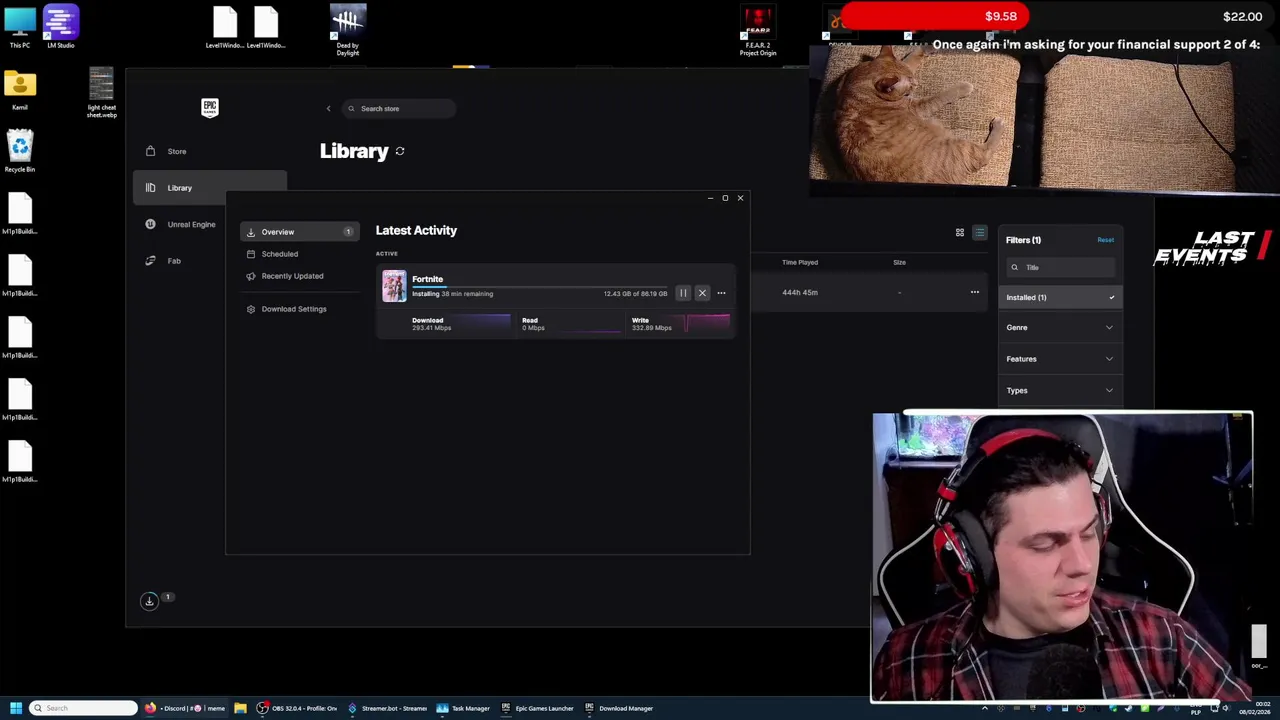
Task: Select Dead by Daylight desktop shortcut
Action: (x=348, y=30)
